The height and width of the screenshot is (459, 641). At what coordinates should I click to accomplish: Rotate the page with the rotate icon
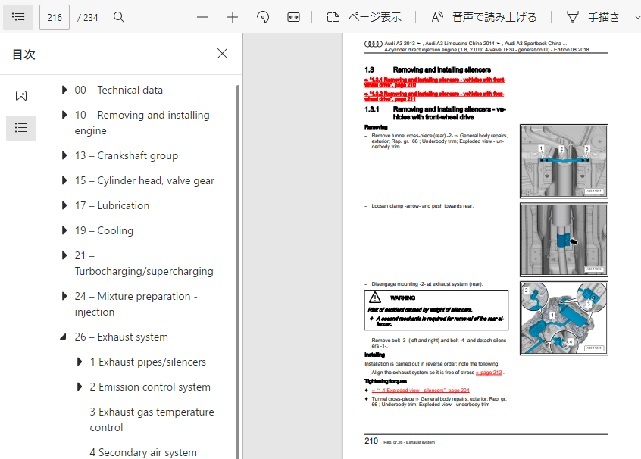[263, 17]
